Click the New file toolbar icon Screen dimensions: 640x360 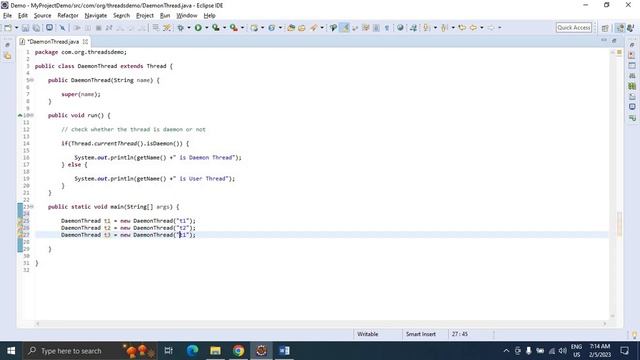click(x=8, y=28)
